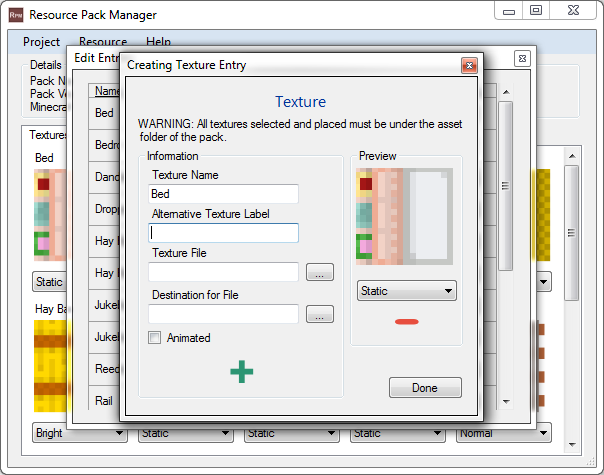Image resolution: width=604 pixels, height=475 pixels.
Task: Click the Resource Pack Manager app icon
Action: pyautogui.click(x=14, y=14)
